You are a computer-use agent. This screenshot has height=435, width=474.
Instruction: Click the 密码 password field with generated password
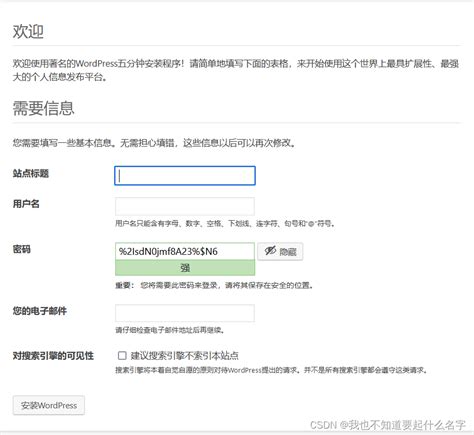[185, 251]
